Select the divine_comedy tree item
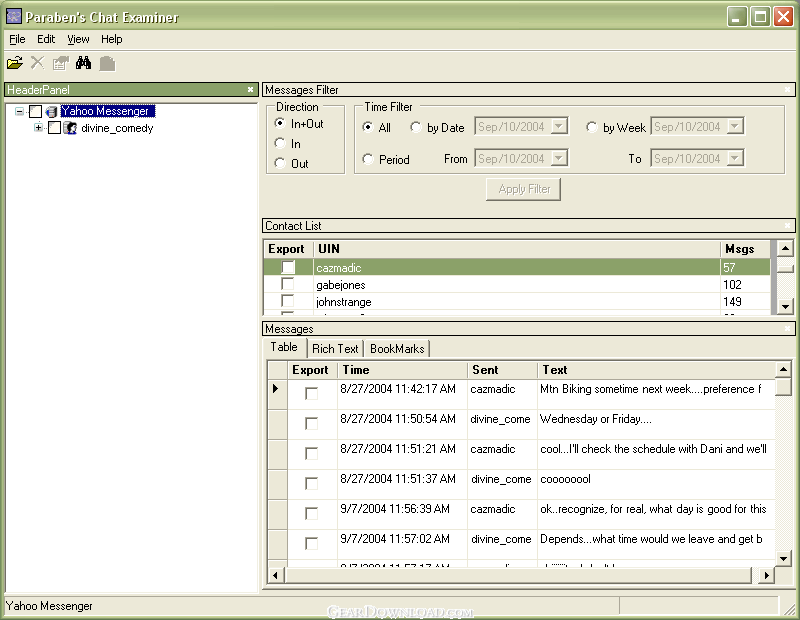 click(117, 128)
